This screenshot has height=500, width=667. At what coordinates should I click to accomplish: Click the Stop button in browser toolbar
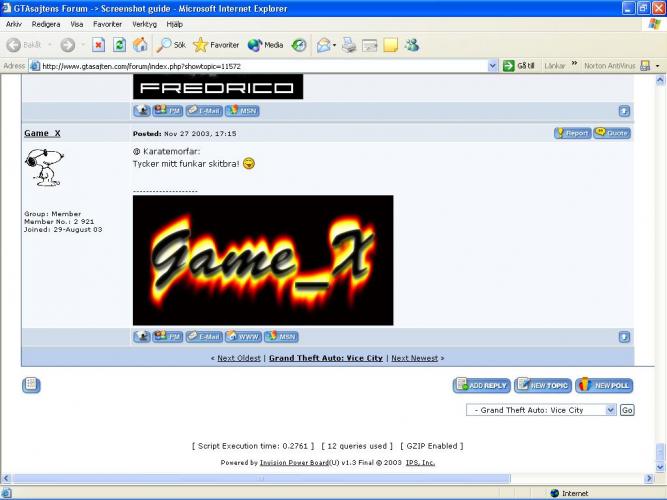(99, 45)
